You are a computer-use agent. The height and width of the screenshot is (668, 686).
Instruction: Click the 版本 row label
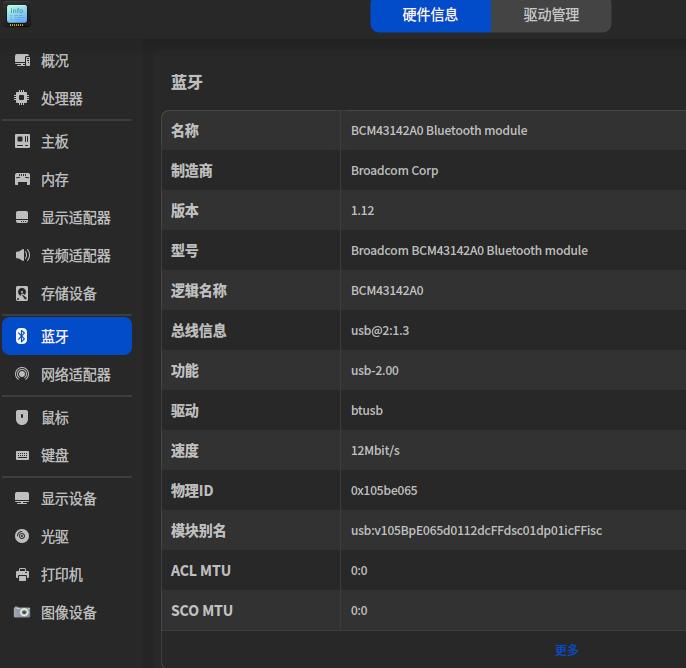(185, 210)
